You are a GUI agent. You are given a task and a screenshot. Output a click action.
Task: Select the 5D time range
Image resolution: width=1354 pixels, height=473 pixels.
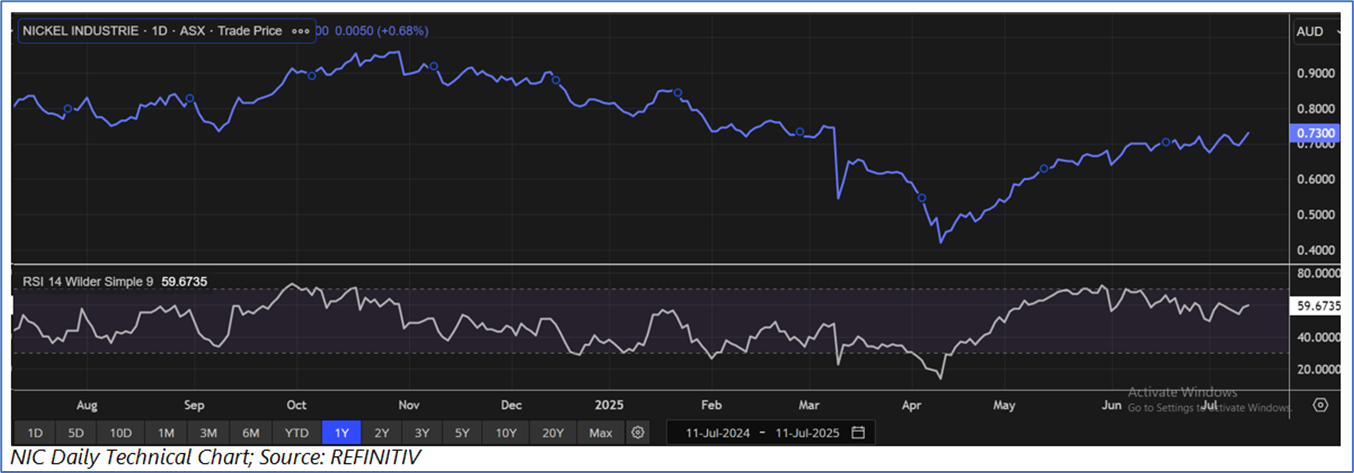(78, 433)
